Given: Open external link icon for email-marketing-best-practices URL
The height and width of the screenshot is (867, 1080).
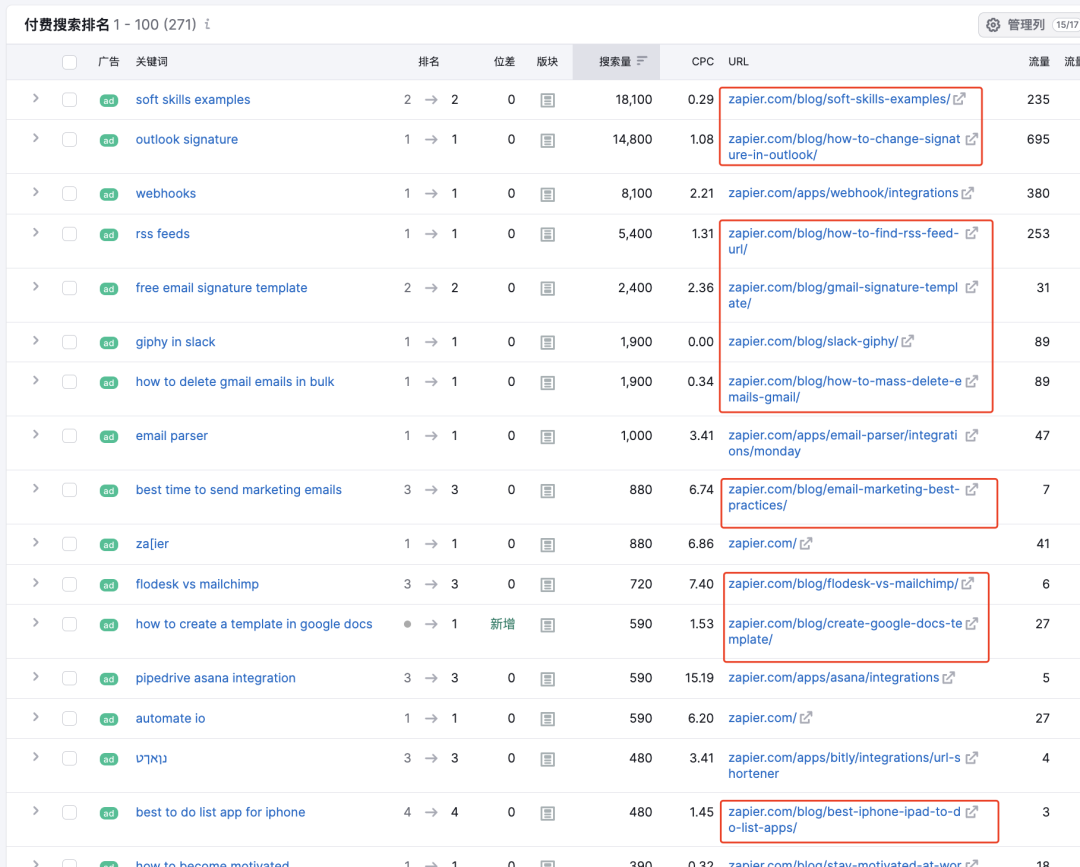Looking at the screenshot, I should click(971, 490).
